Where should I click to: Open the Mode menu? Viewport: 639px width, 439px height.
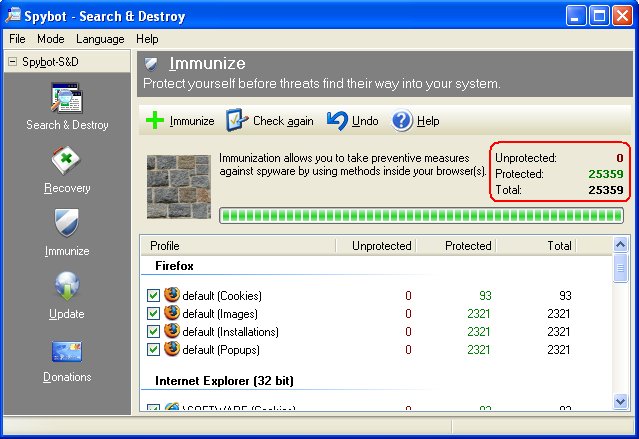(51, 39)
